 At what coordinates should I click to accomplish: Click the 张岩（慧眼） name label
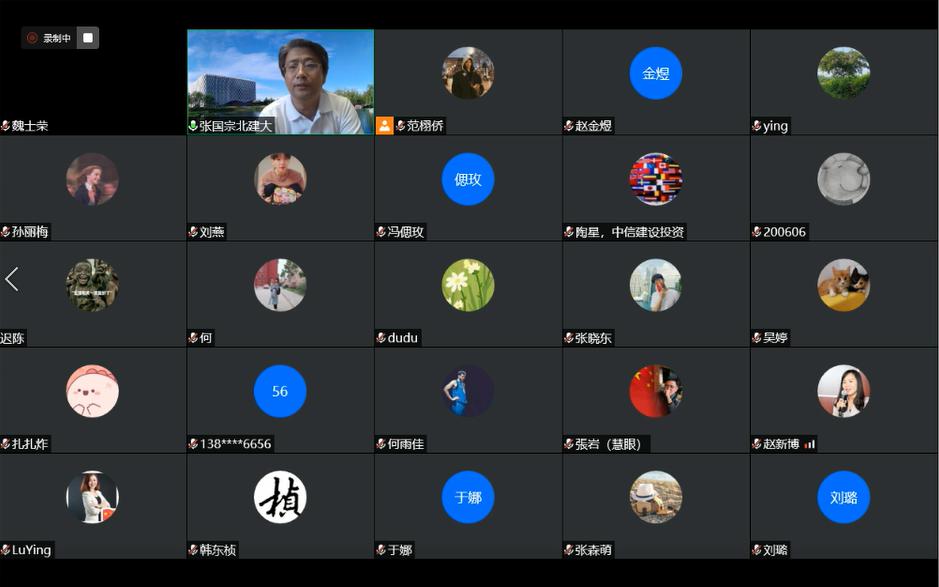[x=607, y=444]
